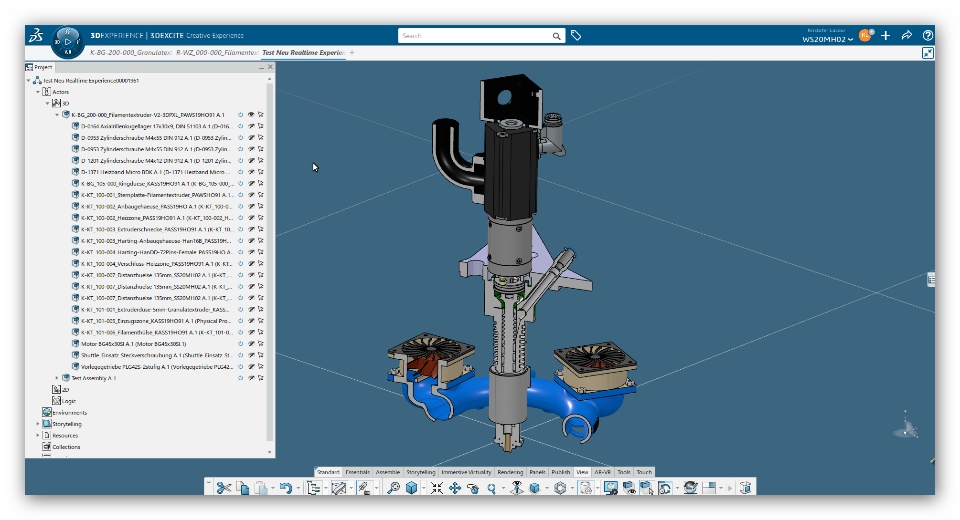Click the Paste clipboard icon
This screenshot has height=520, width=960.
tap(261, 488)
